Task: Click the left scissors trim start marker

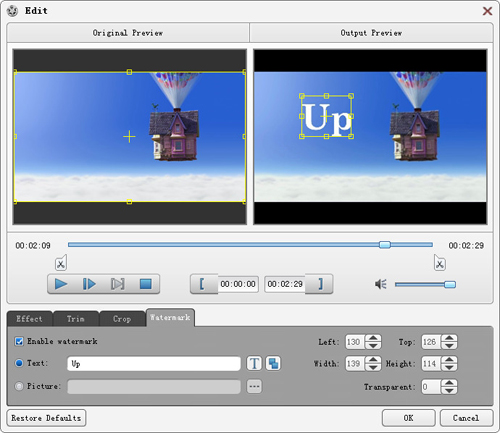Action: [x=61, y=263]
